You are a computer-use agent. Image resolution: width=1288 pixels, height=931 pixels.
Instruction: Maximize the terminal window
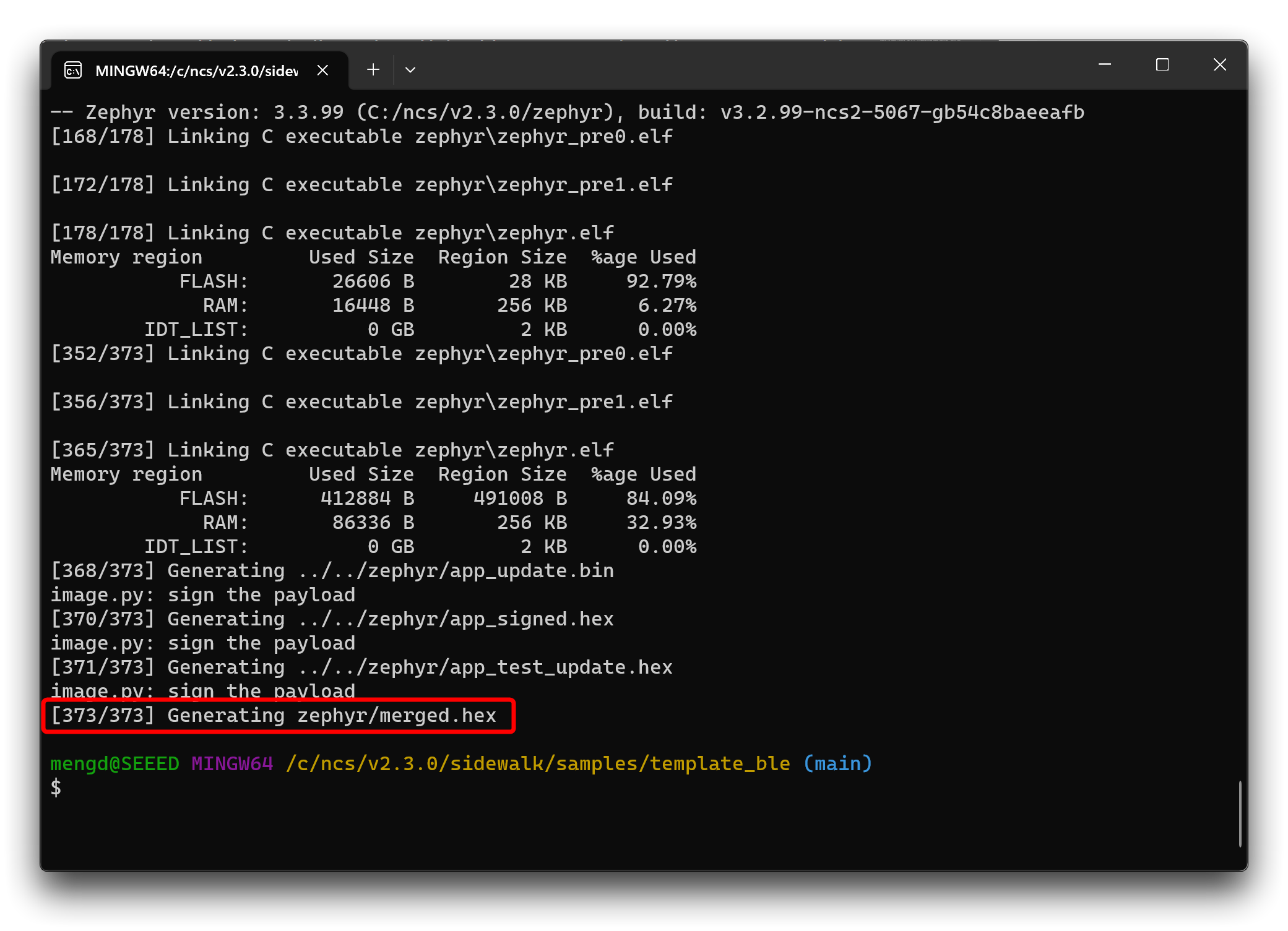[1162, 64]
